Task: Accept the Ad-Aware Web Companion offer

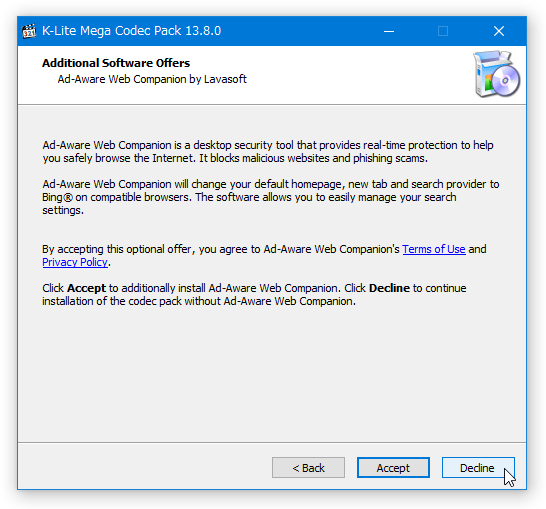Action: click(x=393, y=468)
